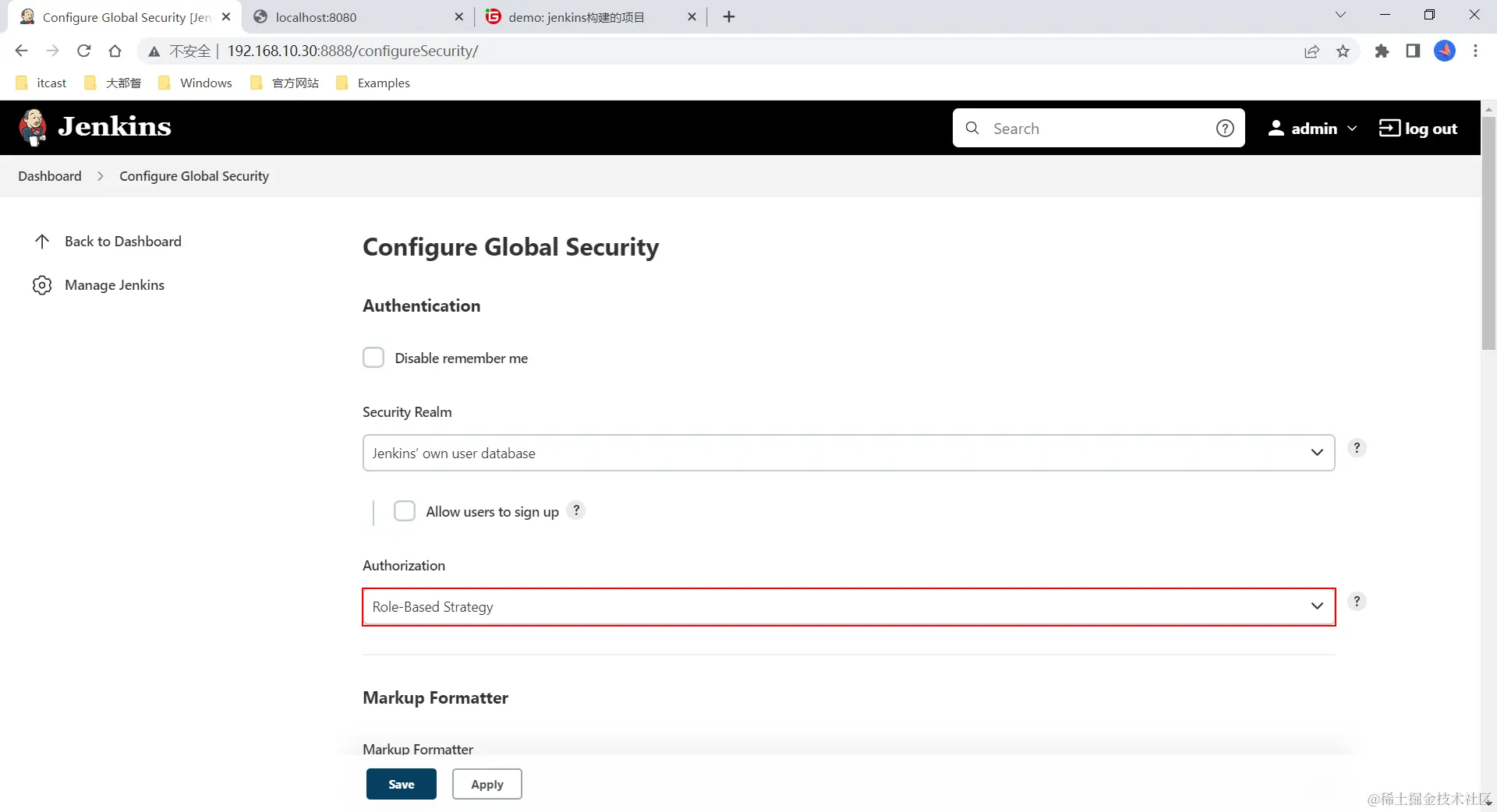
Task: Open the 大都督 bookmarks folder
Action: 112,83
